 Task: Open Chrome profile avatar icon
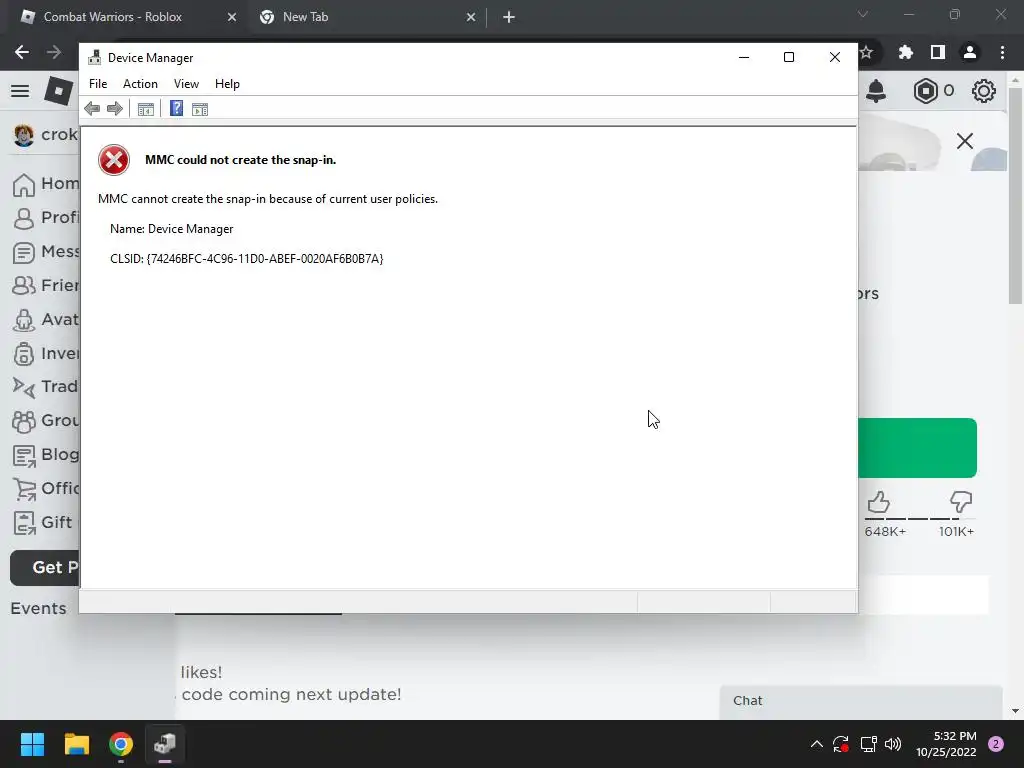point(970,52)
